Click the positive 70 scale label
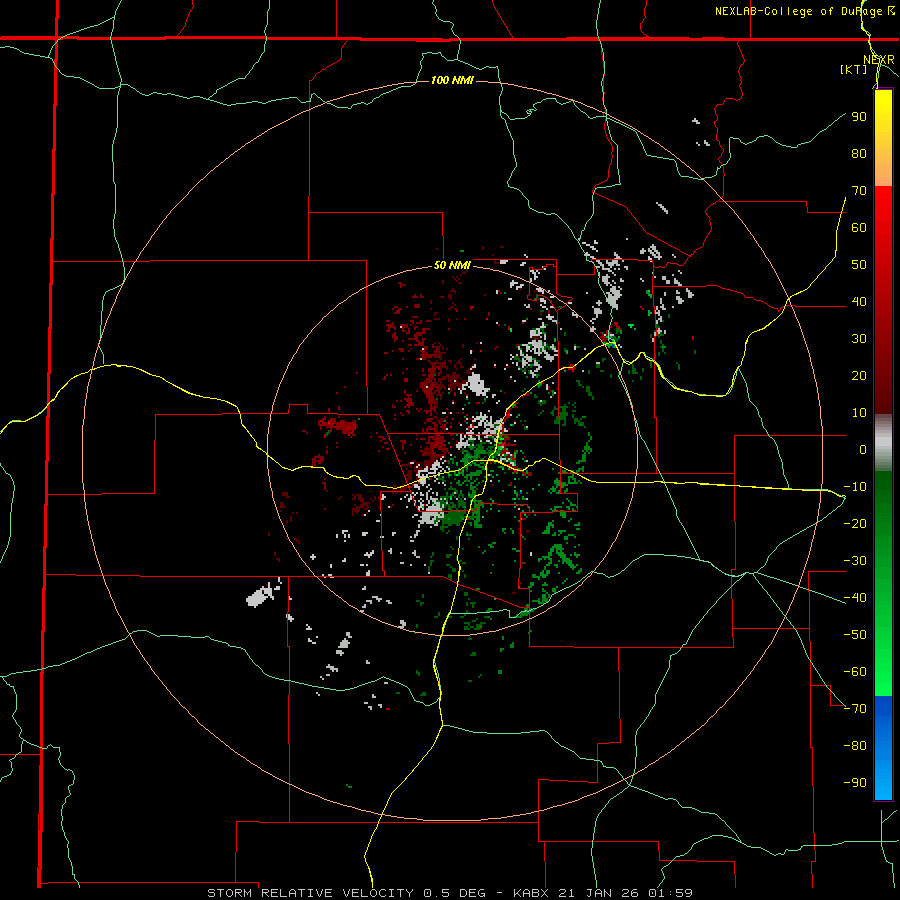This screenshot has width=900, height=900. (859, 191)
